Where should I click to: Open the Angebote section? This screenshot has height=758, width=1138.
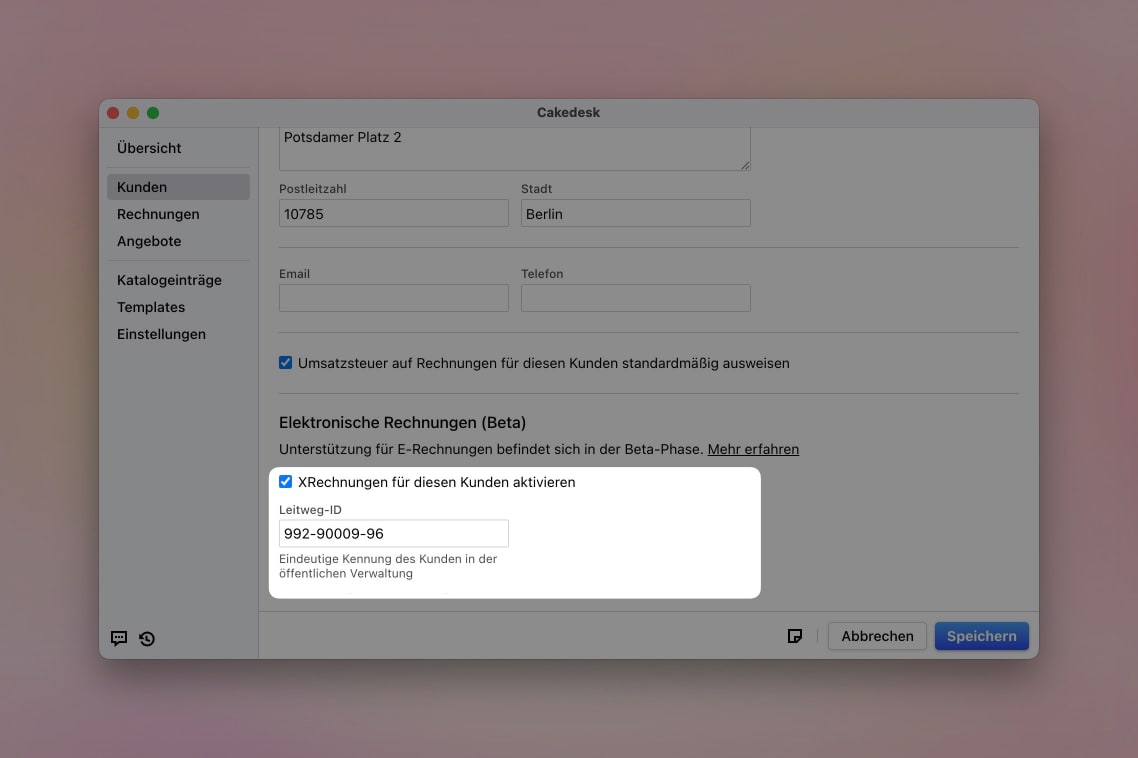pos(148,241)
